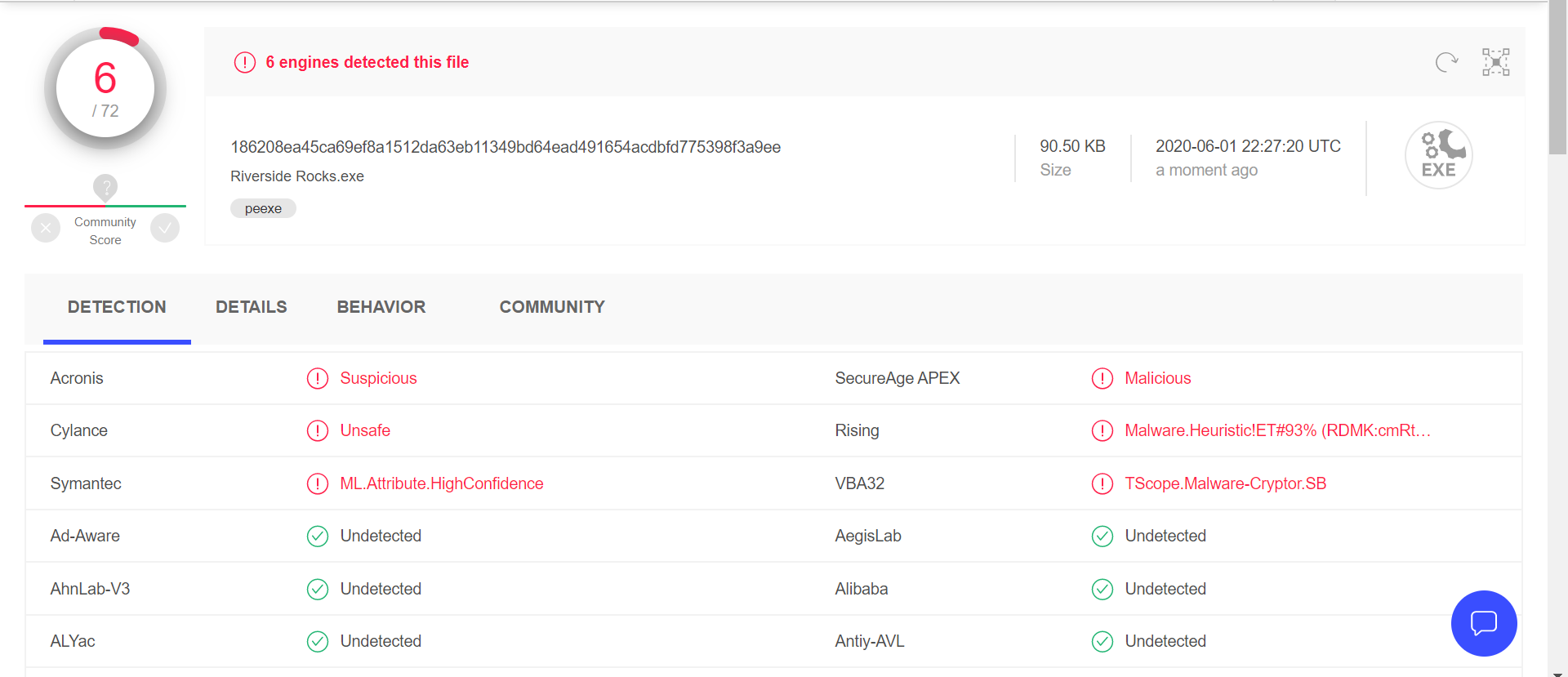Click the 90.50 KB file size value

pos(1072,146)
